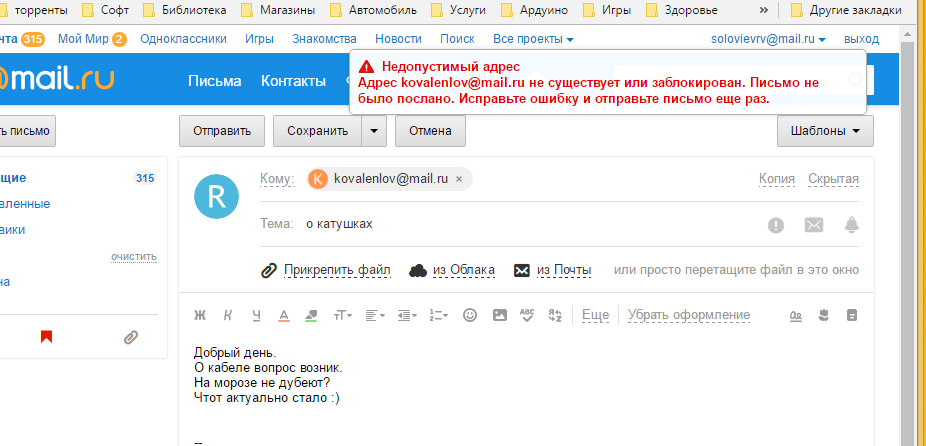Click the envelope icon beside из Почты
926x446 pixels.
tap(521, 271)
